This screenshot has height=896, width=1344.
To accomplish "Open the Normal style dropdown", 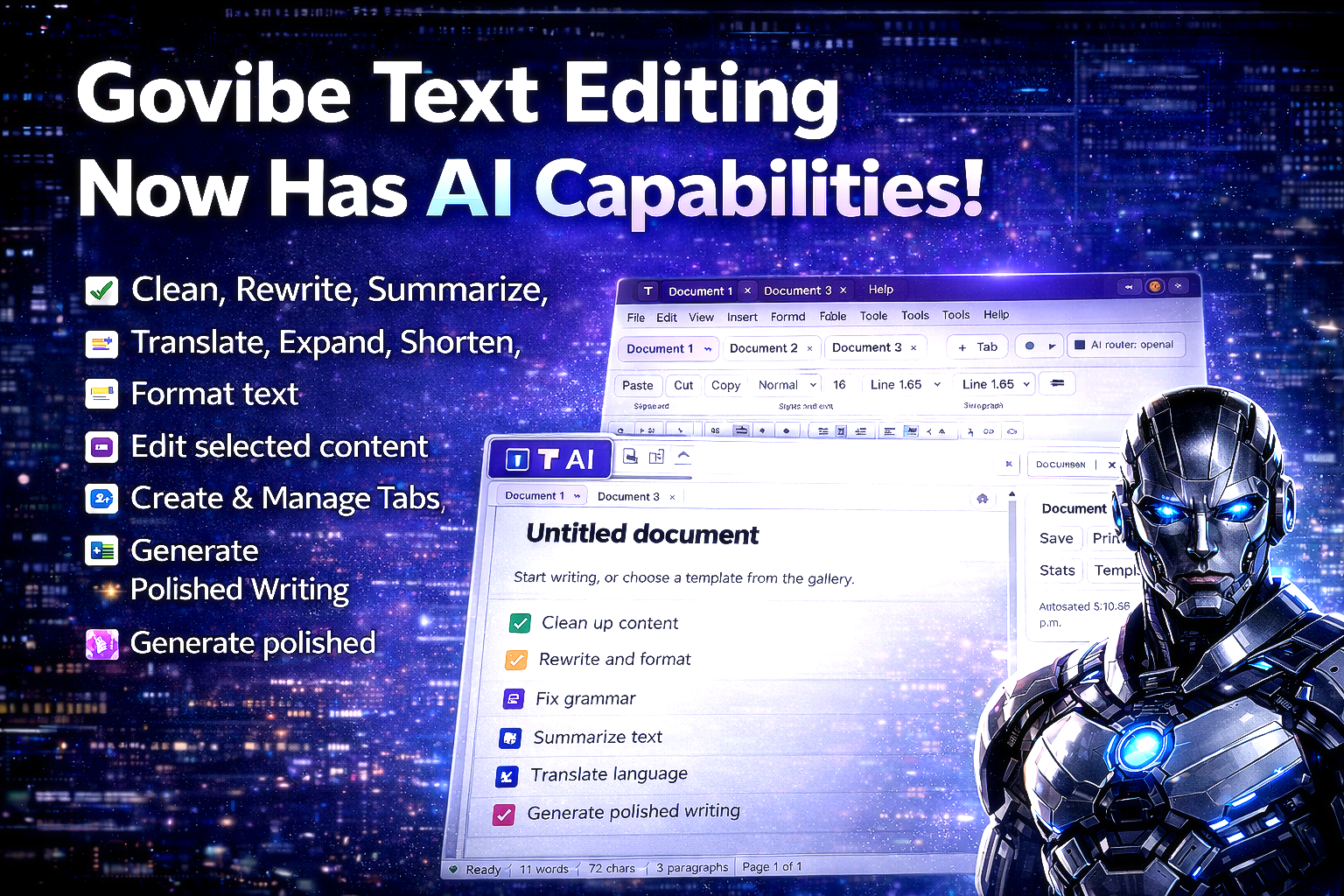I will coord(787,385).
